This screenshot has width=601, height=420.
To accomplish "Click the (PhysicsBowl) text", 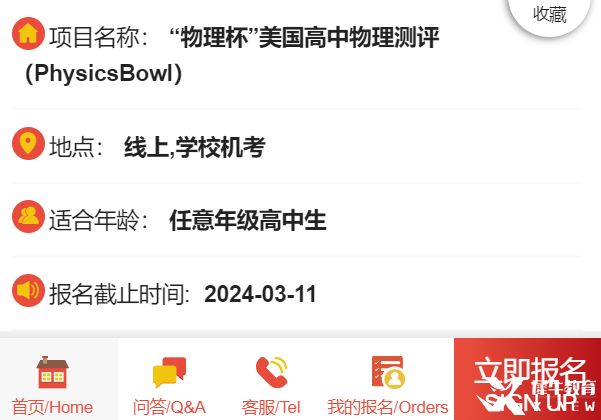I will pyautogui.click(x=103, y=73).
